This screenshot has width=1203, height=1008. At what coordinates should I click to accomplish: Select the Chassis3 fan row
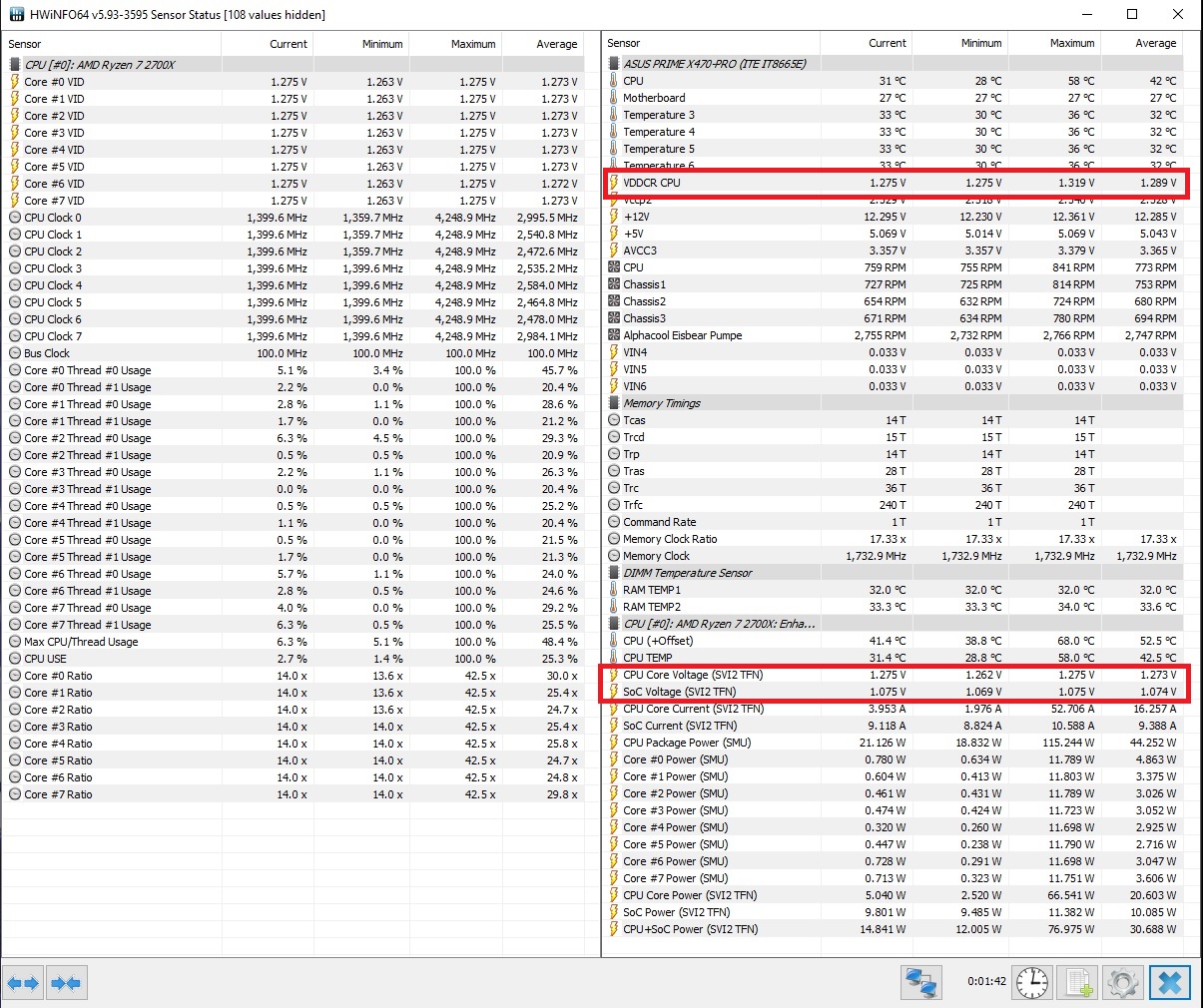click(x=894, y=318)
